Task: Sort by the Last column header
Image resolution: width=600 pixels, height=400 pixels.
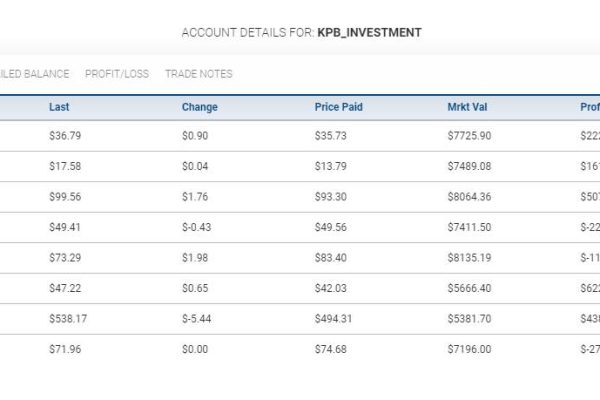Action: [x=59, y=107]
